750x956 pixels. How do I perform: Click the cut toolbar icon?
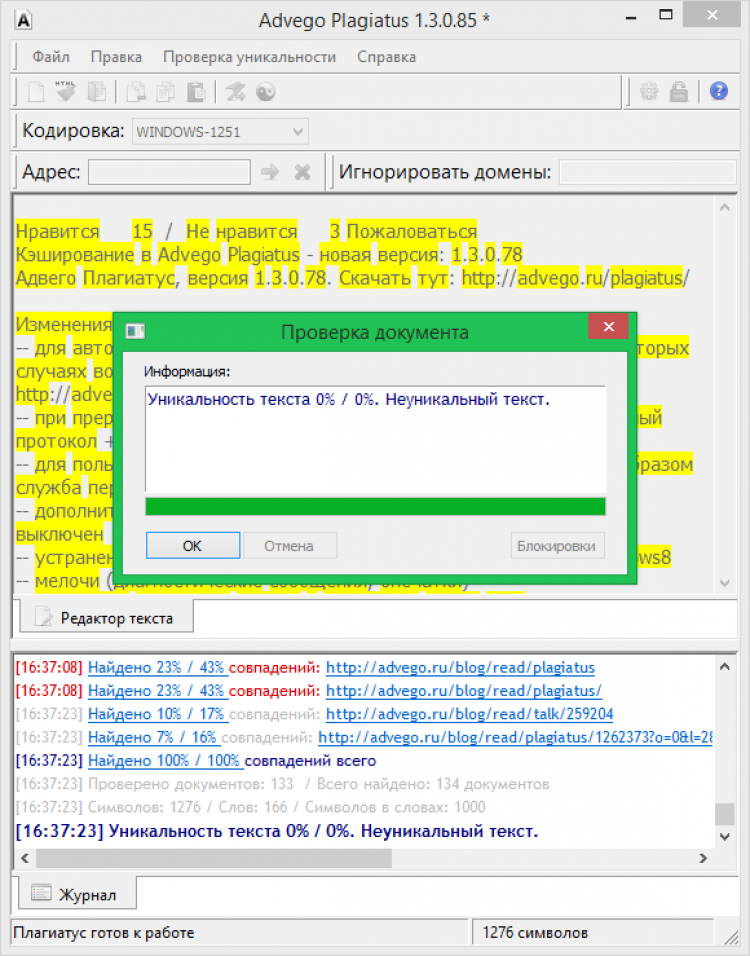(135, 92)
